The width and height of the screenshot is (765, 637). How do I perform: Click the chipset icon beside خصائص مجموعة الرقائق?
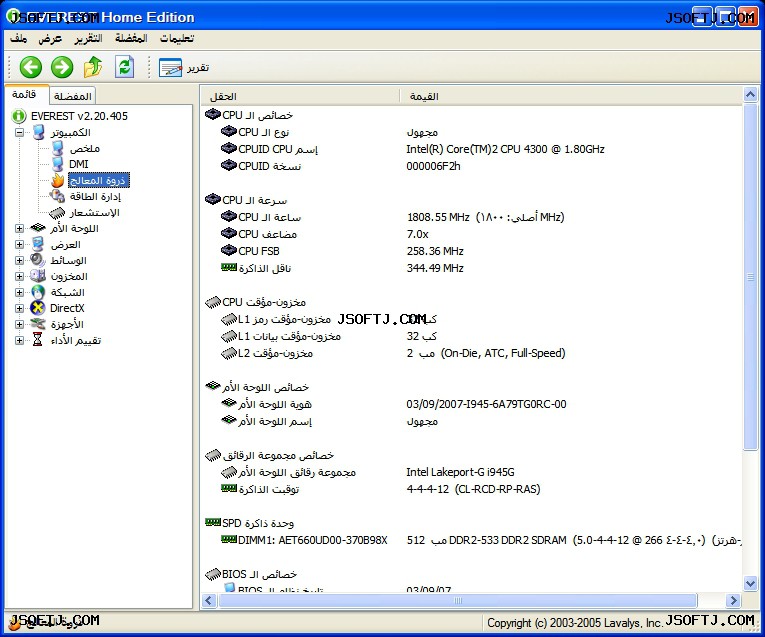click(x=213, y=455)
